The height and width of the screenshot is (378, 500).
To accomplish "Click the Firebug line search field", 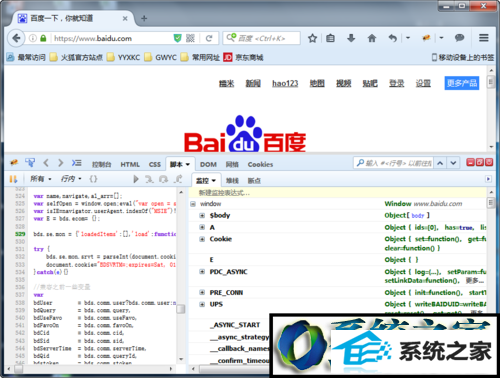I will coord(393,163).
